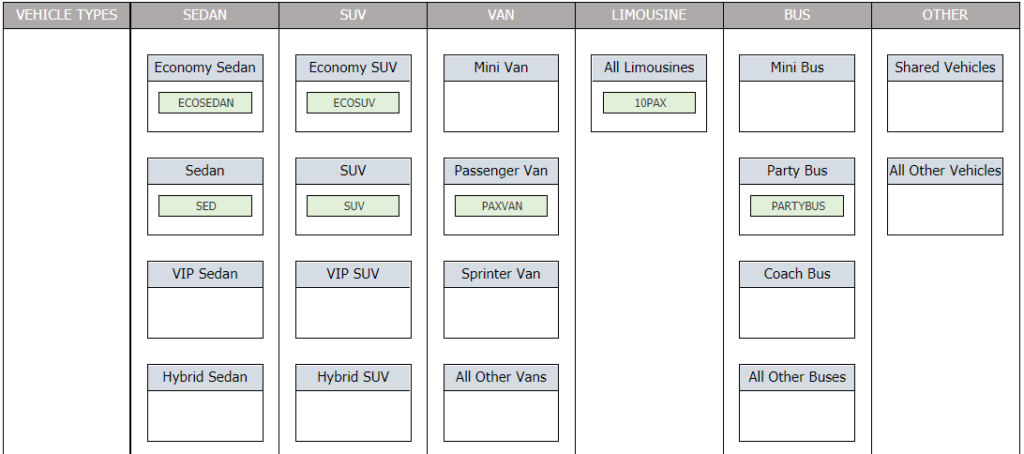
Task: Click the Coach Bus empty area
Action: (797, 312)
